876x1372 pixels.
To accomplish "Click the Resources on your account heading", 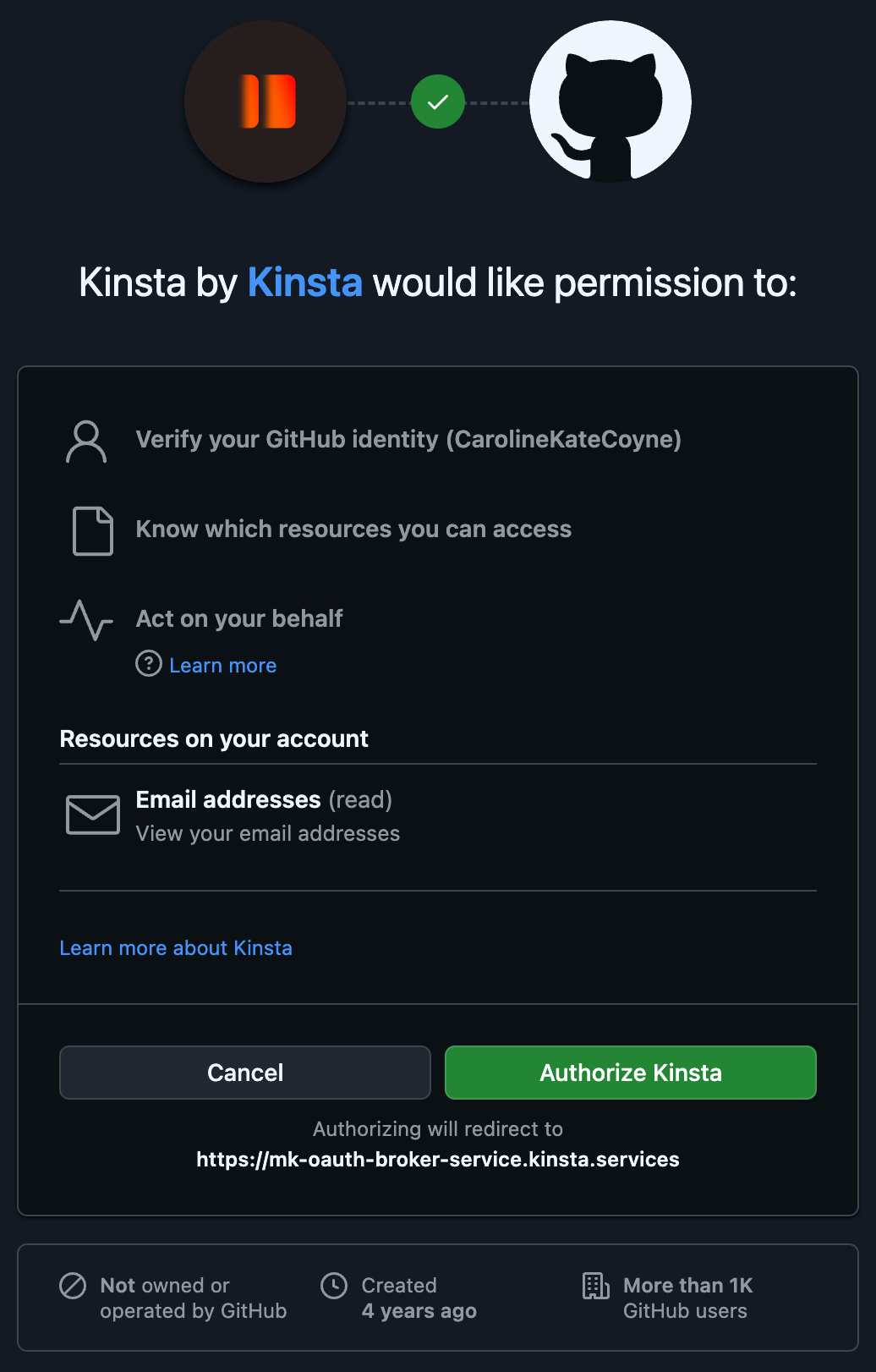I will pos(213,738).
